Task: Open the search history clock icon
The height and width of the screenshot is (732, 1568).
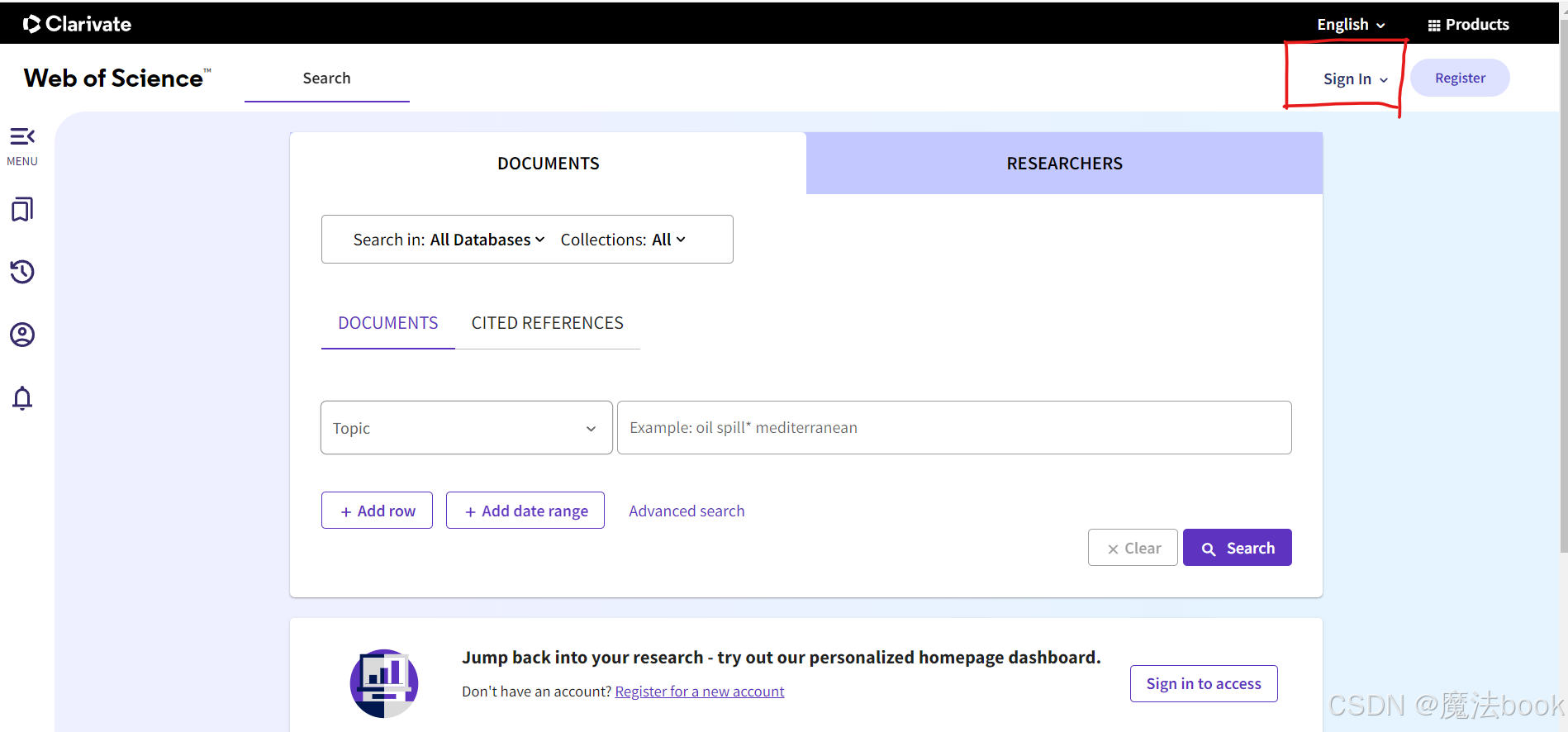Action: click(22, 272)
